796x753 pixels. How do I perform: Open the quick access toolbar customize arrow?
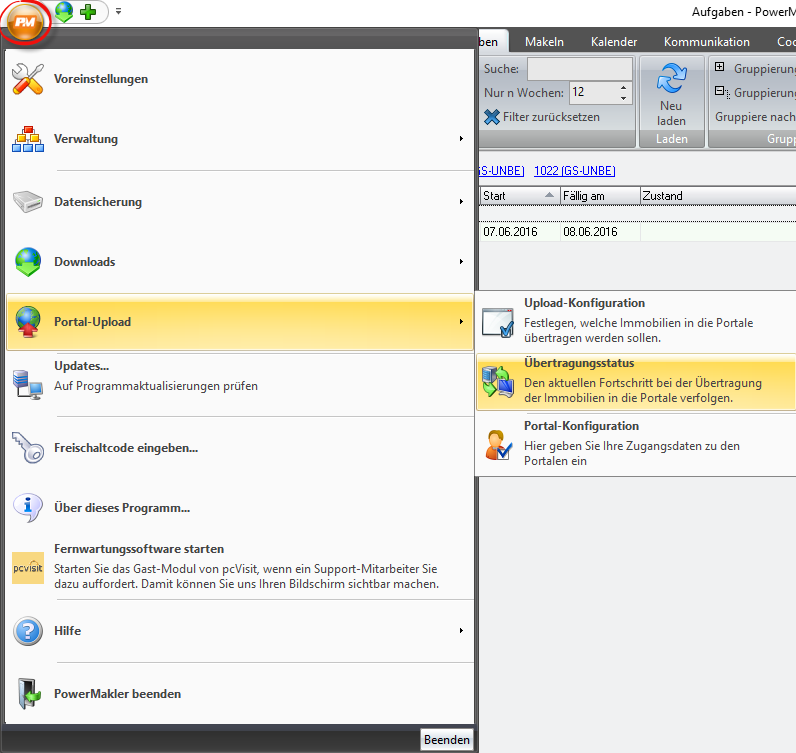tap(118, 11)
